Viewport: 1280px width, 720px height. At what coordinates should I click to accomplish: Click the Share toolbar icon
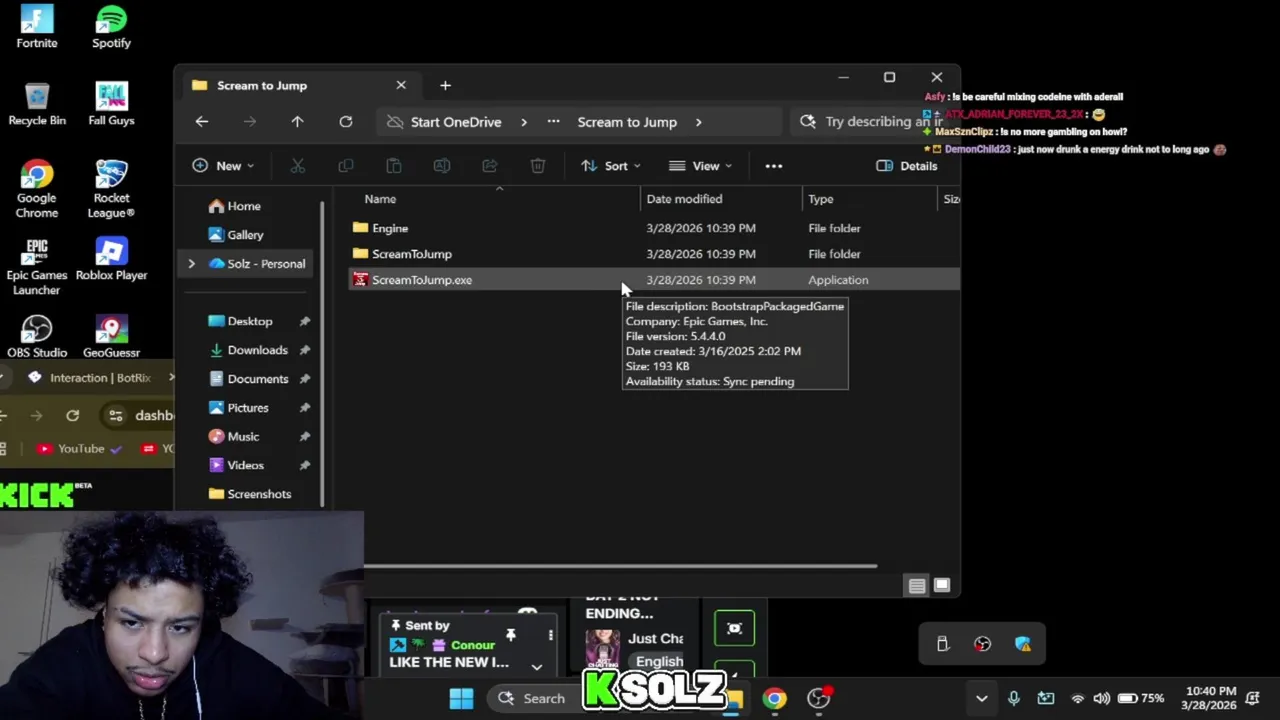[490, 166]
